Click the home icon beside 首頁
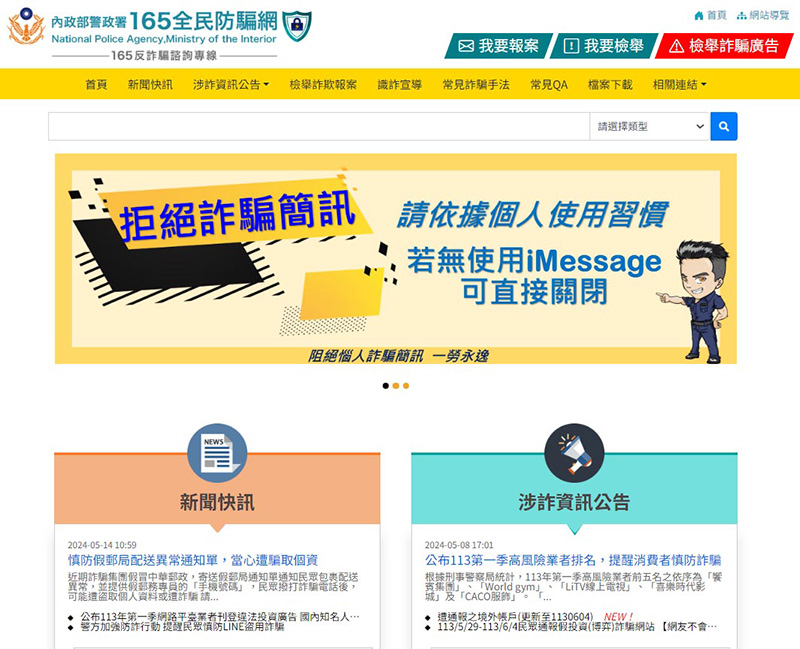 click(x=699, y=15)
